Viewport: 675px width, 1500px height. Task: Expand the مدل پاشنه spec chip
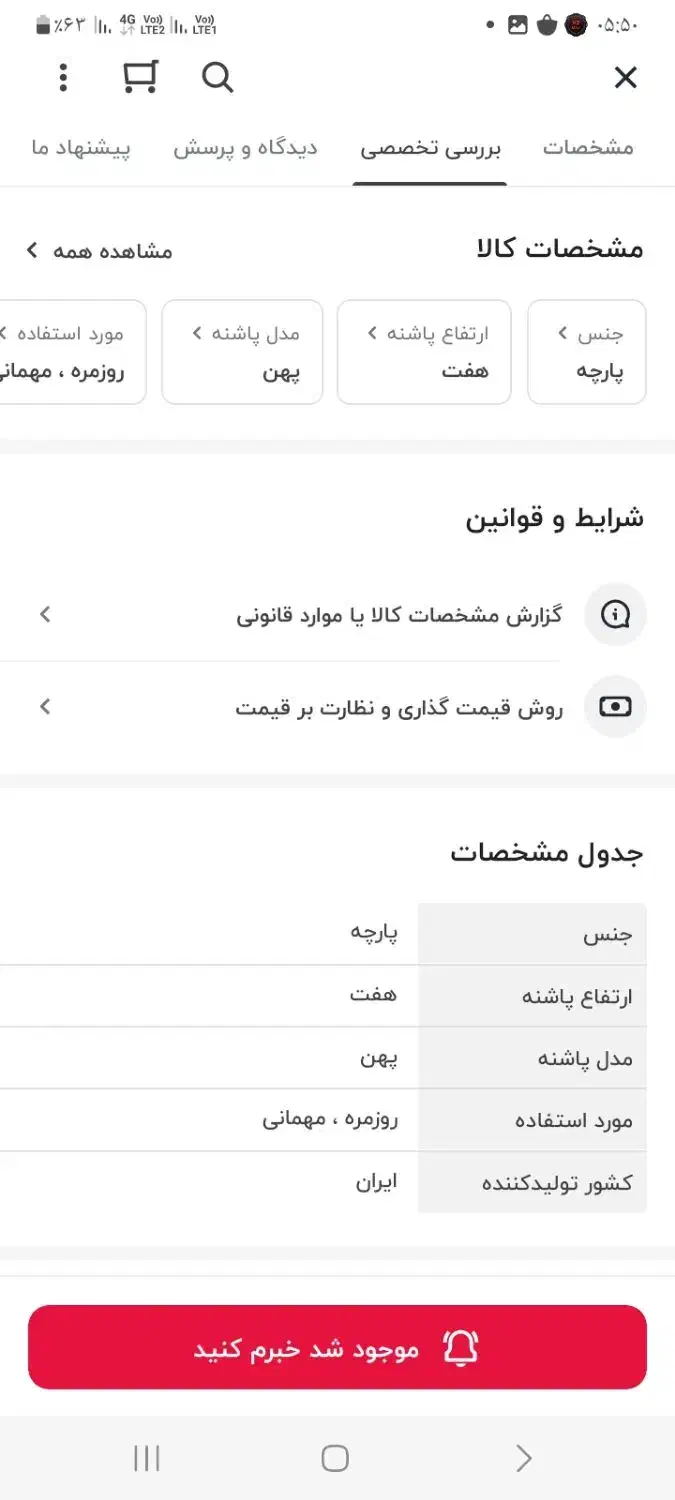click(242, 352)
